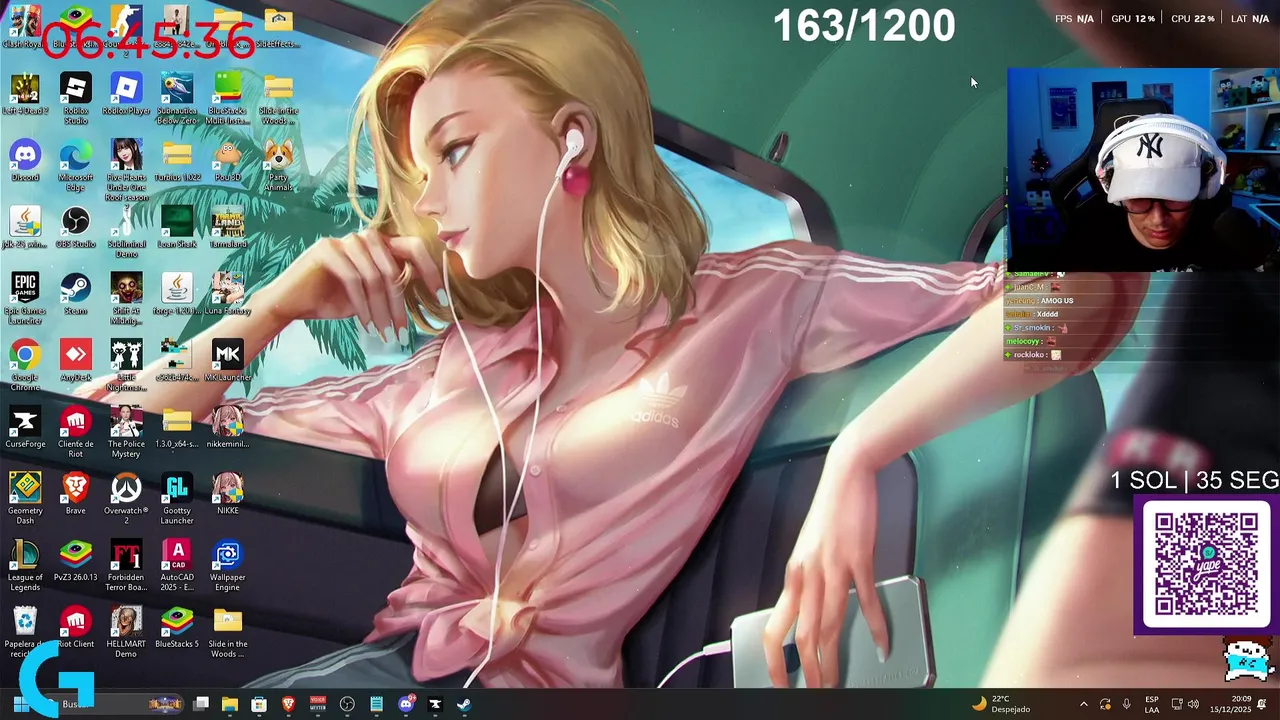
Task: Select the Overwatch 2 desktop shortcut
Action: [x=126, y=498]
